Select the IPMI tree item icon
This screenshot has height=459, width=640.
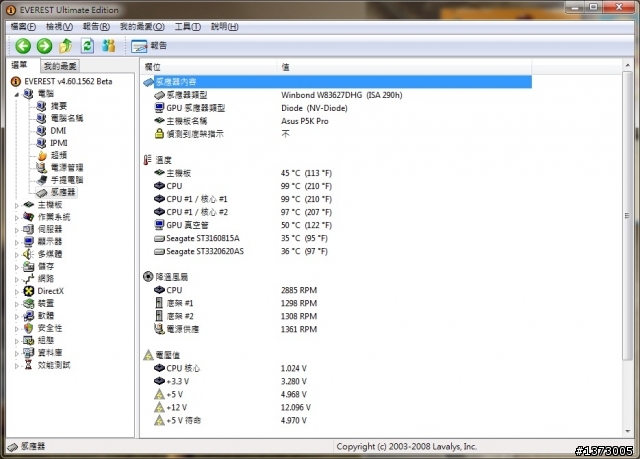[x=41, y=143]
